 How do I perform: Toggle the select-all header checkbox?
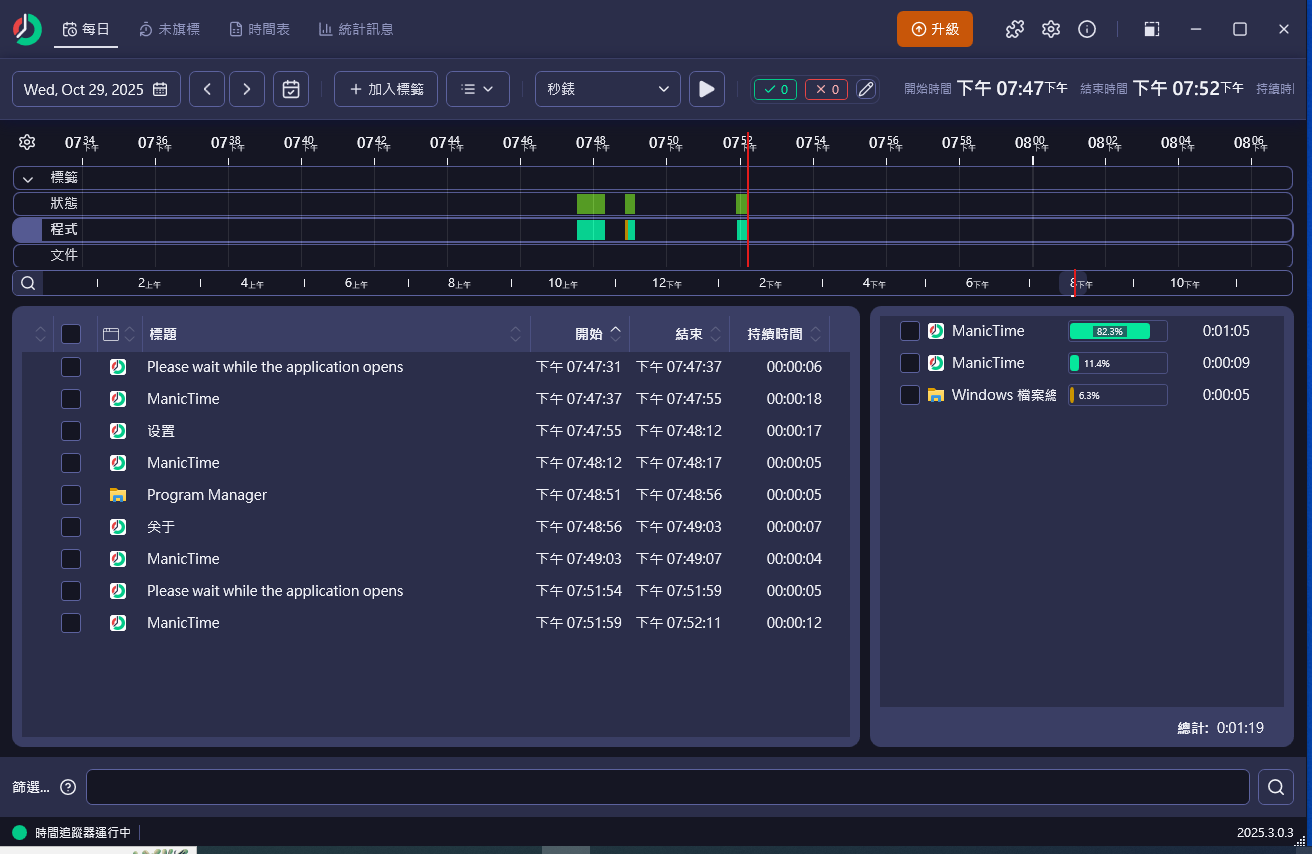[x=71, y=334]
